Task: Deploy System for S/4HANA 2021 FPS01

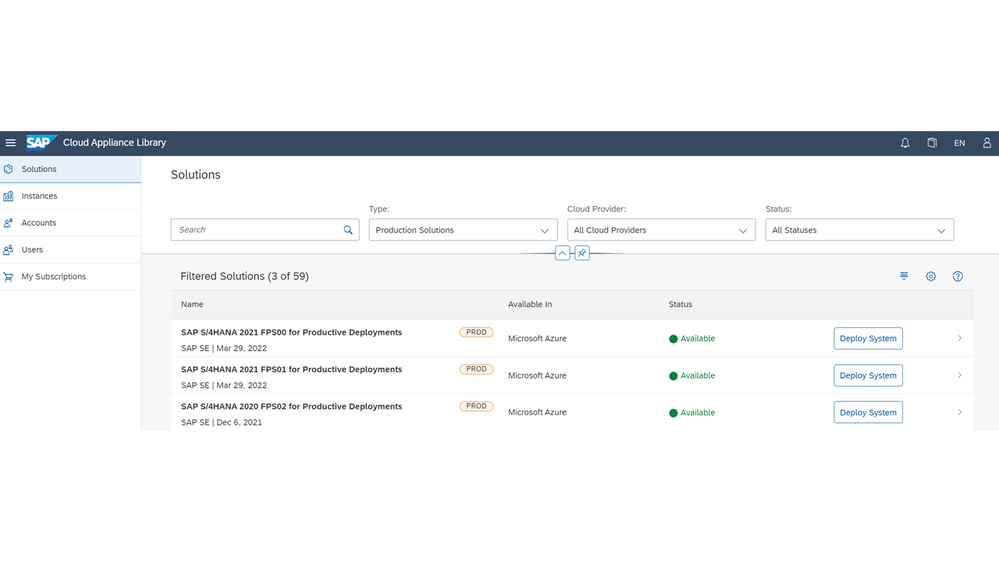Action: 868,375
